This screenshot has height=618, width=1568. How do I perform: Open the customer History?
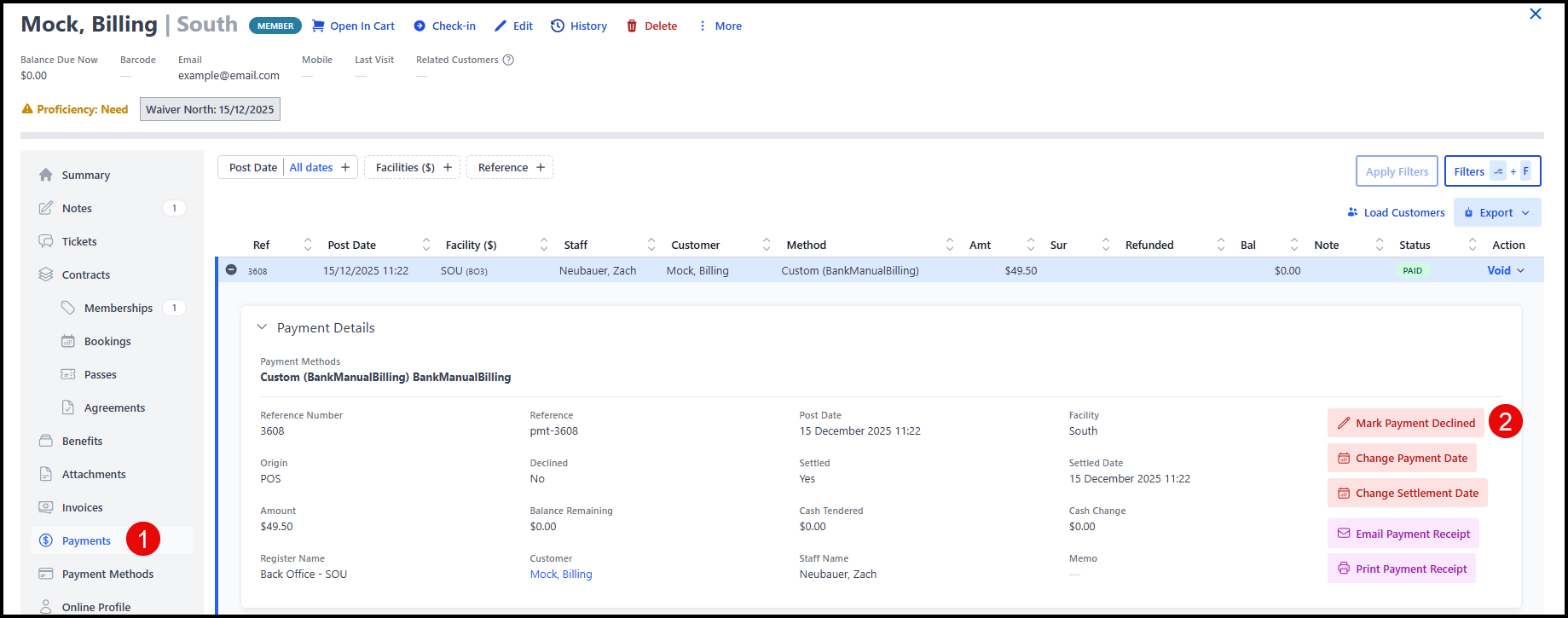[579, 26]
